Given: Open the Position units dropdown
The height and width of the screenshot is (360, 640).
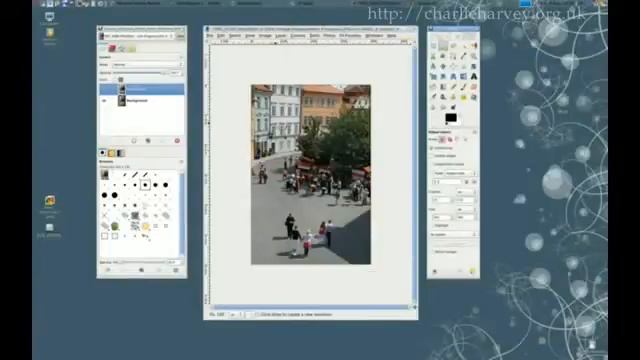Looking at the screenshot, I should coord(465,192).
